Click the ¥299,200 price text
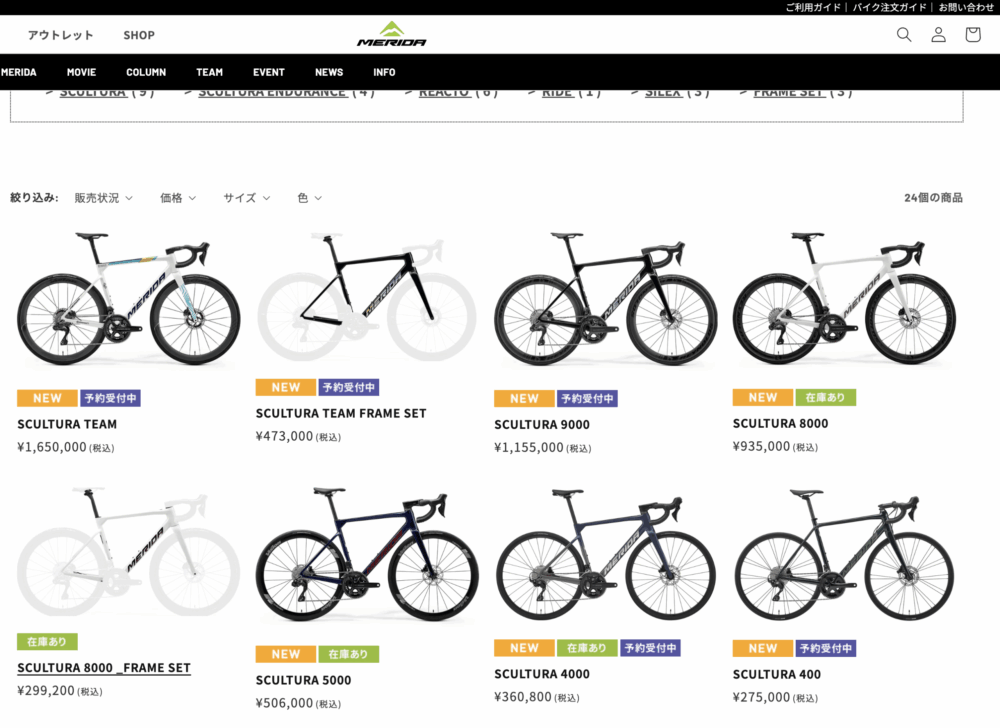 coord(46,690)
